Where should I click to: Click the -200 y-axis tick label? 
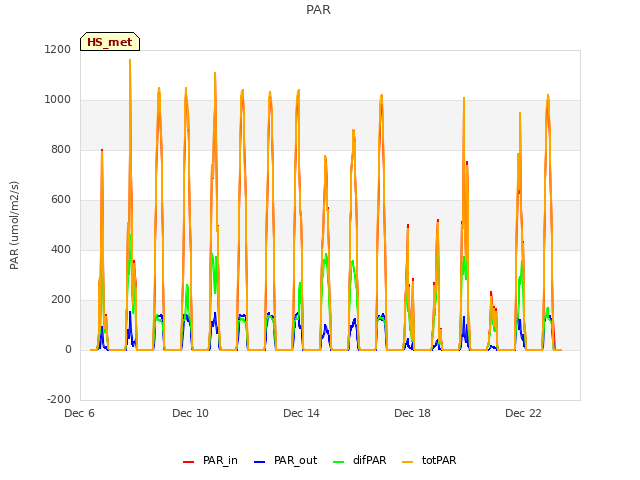(59, 400)
